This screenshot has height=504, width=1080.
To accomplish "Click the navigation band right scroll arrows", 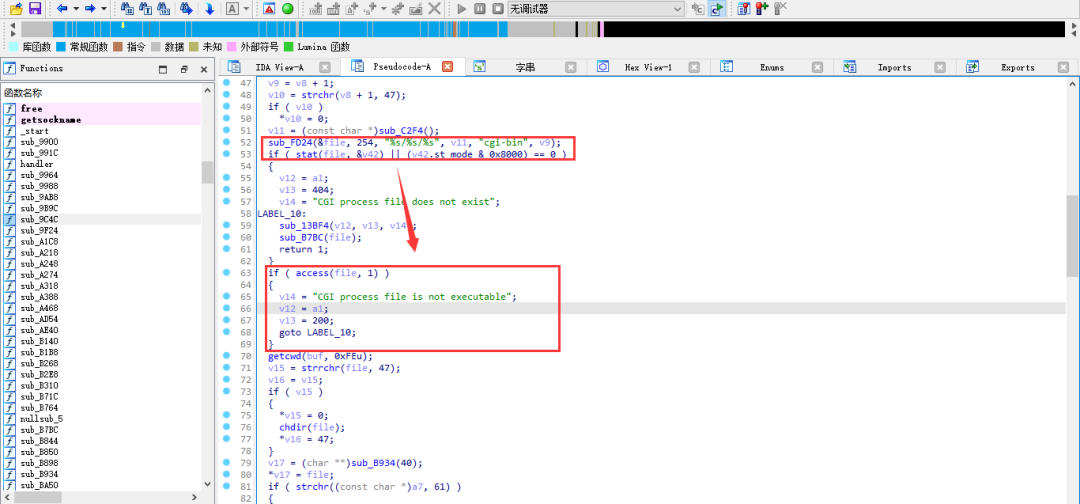I will [1072, 29].
